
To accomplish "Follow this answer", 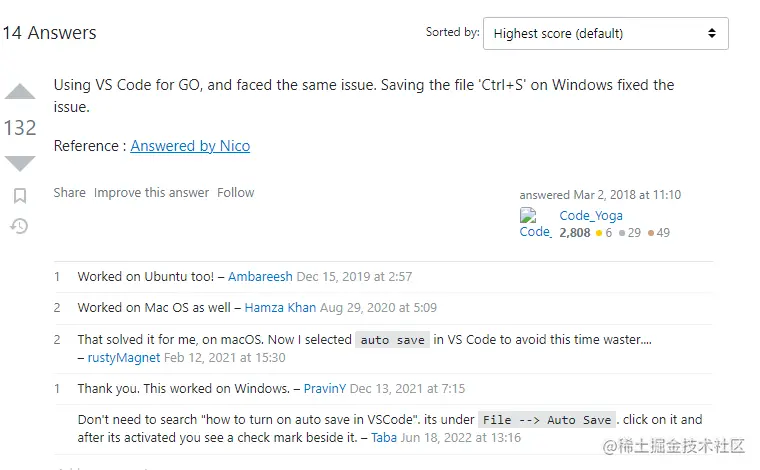I will pos(236,193).
